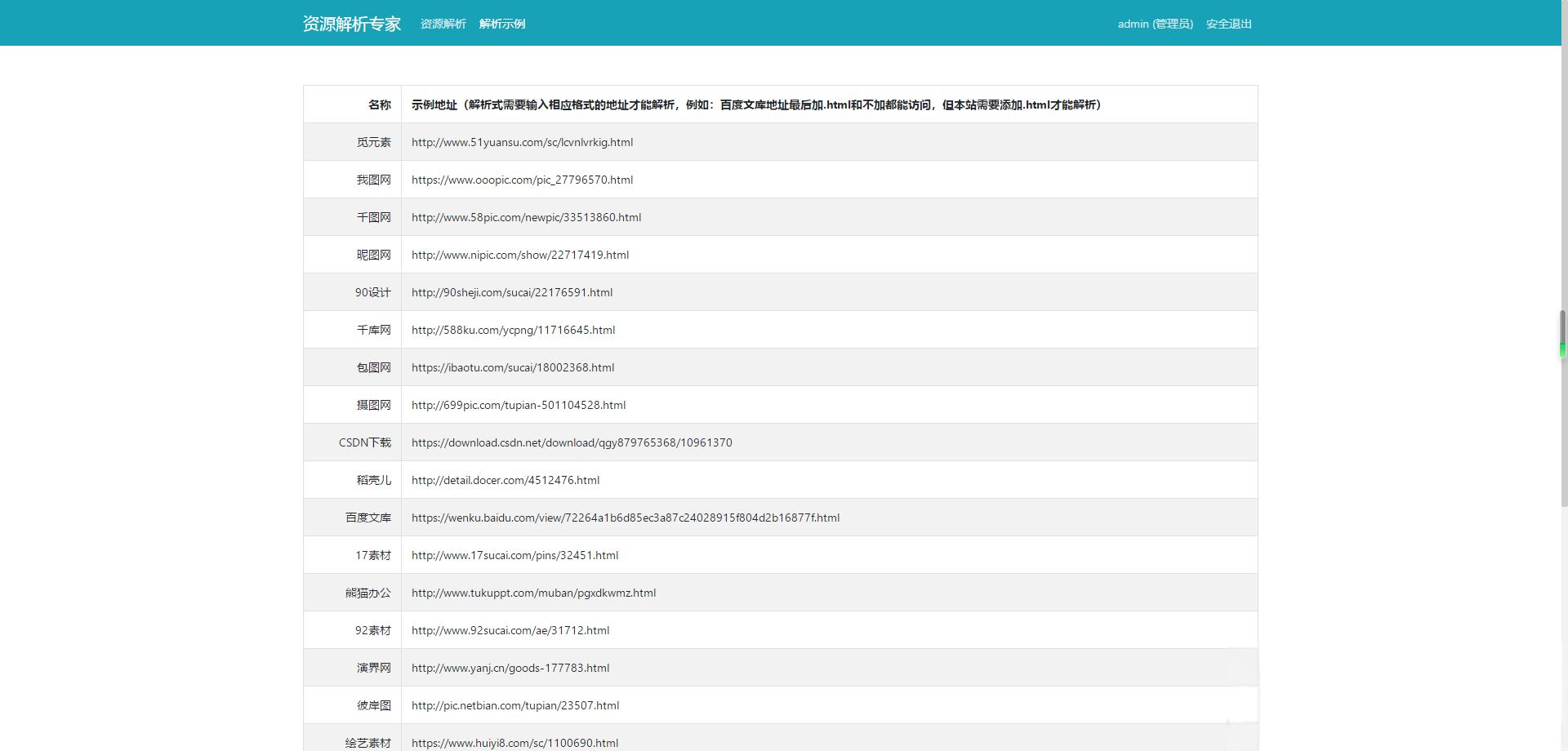Image resolution: width=1568 pixels, height=751 pixels.
Task: Click the 千图网 name cell
Action: [352, 217]
